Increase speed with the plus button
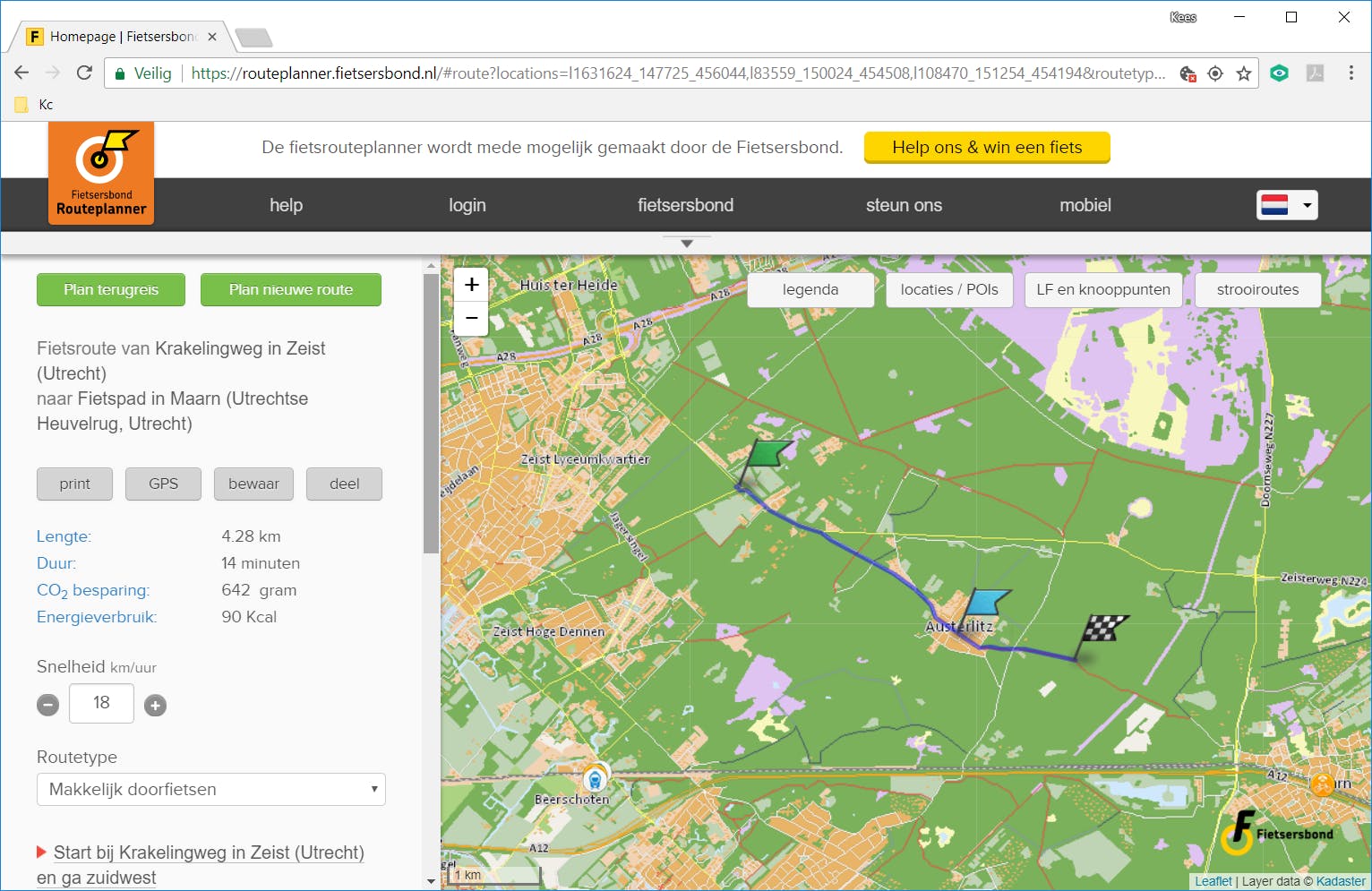This screenshot has width=1372, height=891. (155, 705)
